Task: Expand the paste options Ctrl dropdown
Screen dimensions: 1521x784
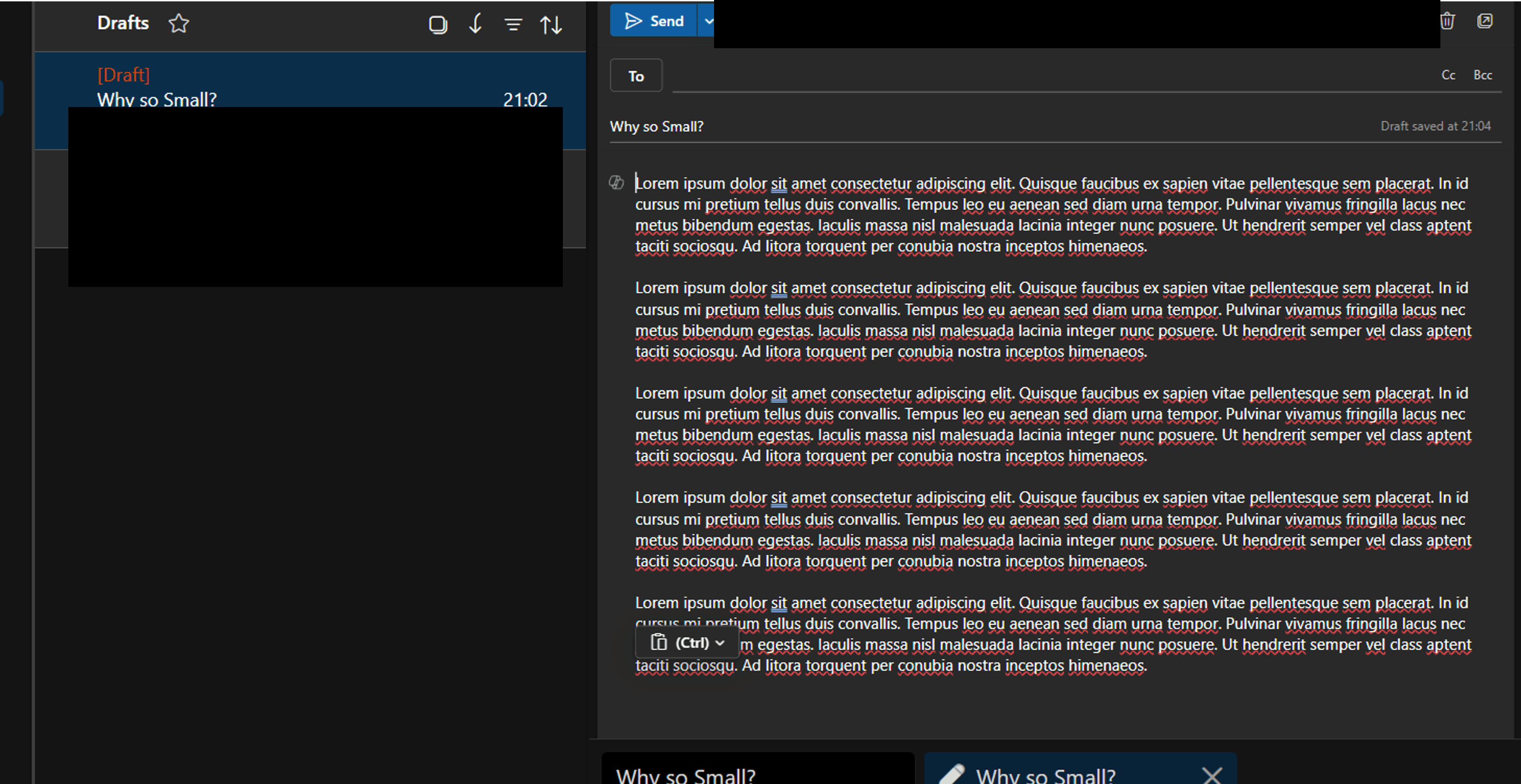Action: tap(719, 643)
